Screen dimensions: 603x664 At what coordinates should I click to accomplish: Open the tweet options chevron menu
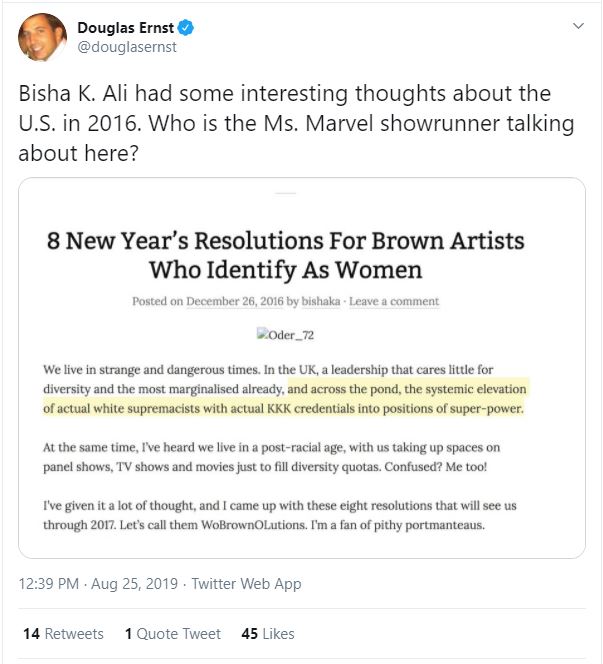pyautogui.click(x=578, y=25)
